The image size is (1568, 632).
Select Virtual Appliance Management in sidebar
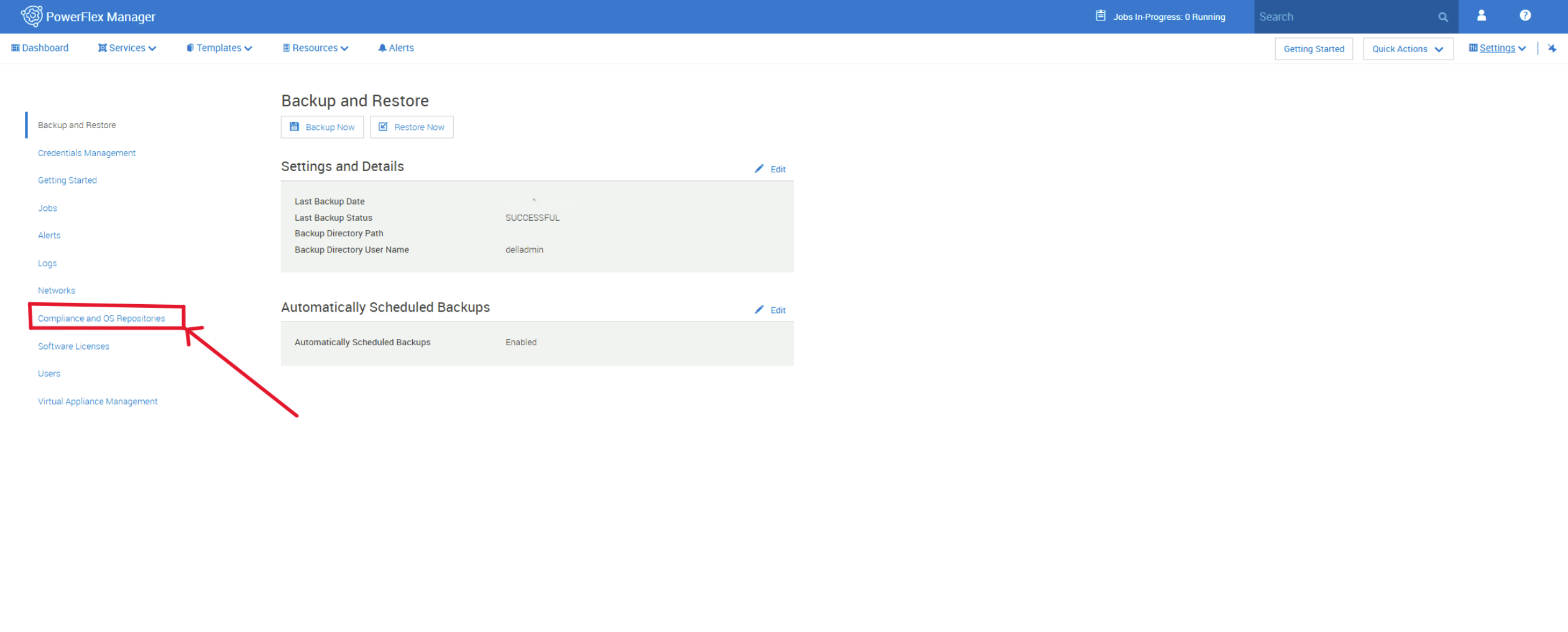98,401
